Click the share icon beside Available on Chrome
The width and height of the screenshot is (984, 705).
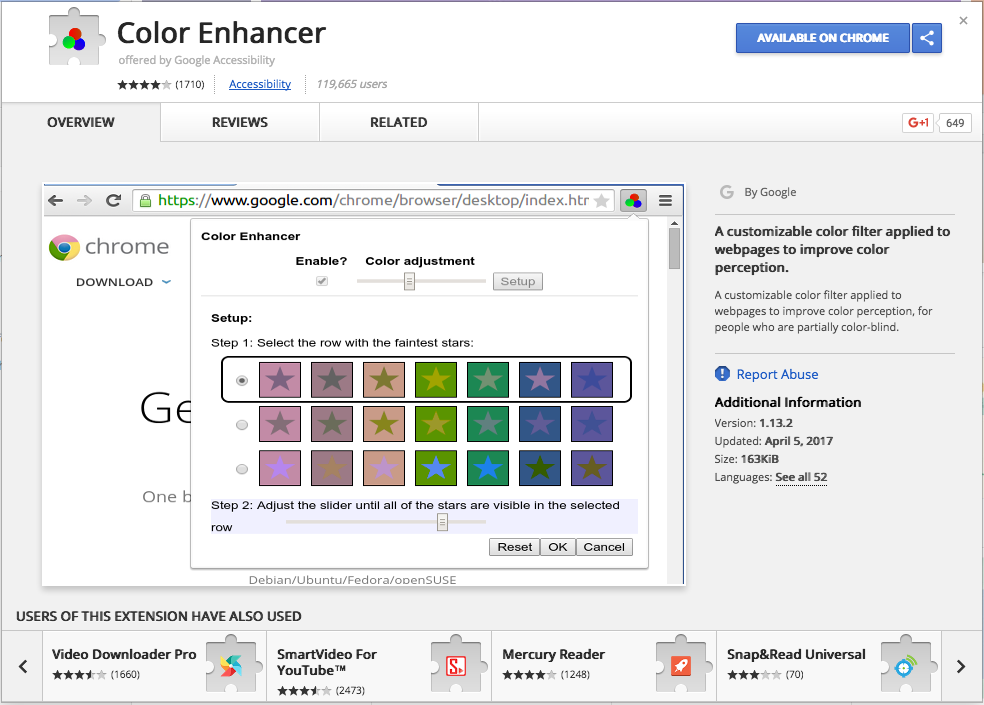(x=926, y=38)
